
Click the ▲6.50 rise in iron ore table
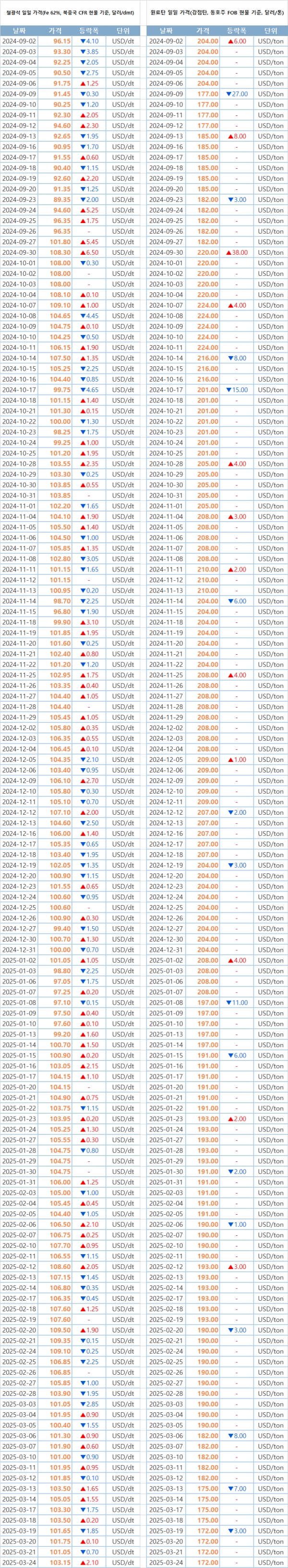coord(89,253)
